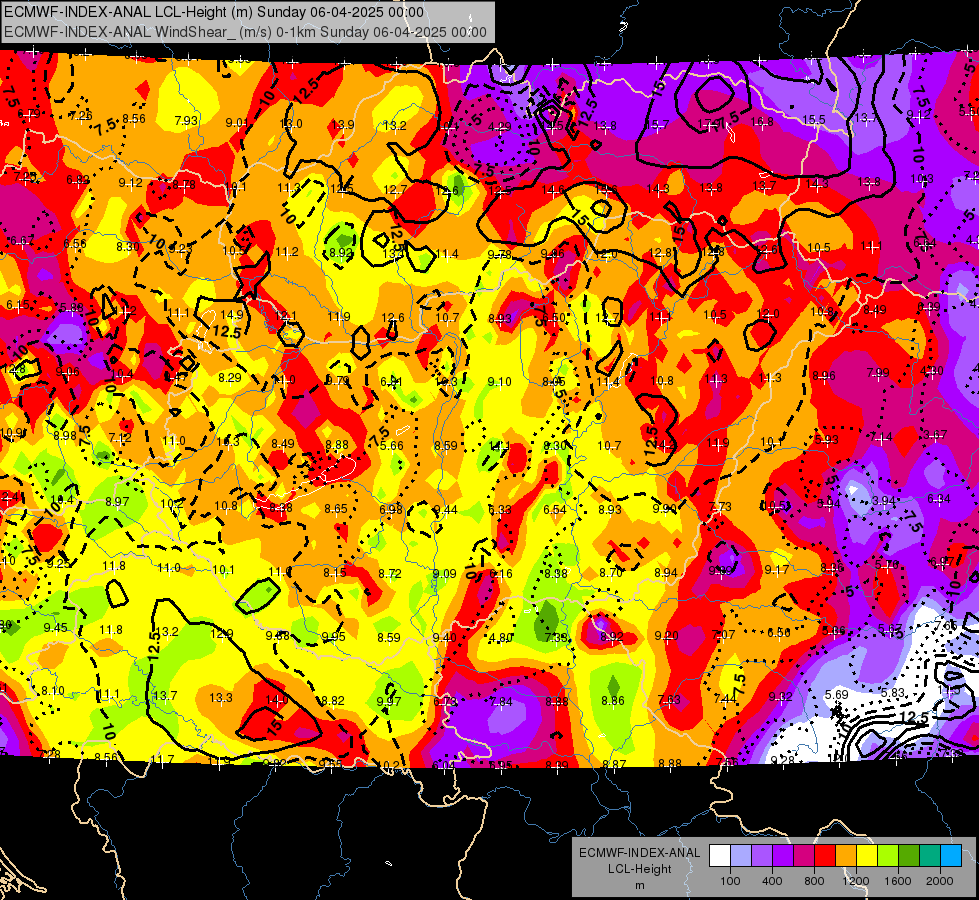Click the grid value '5.83'
The height and width of the screenshot is (900, 979).
(x=893, y=692)
